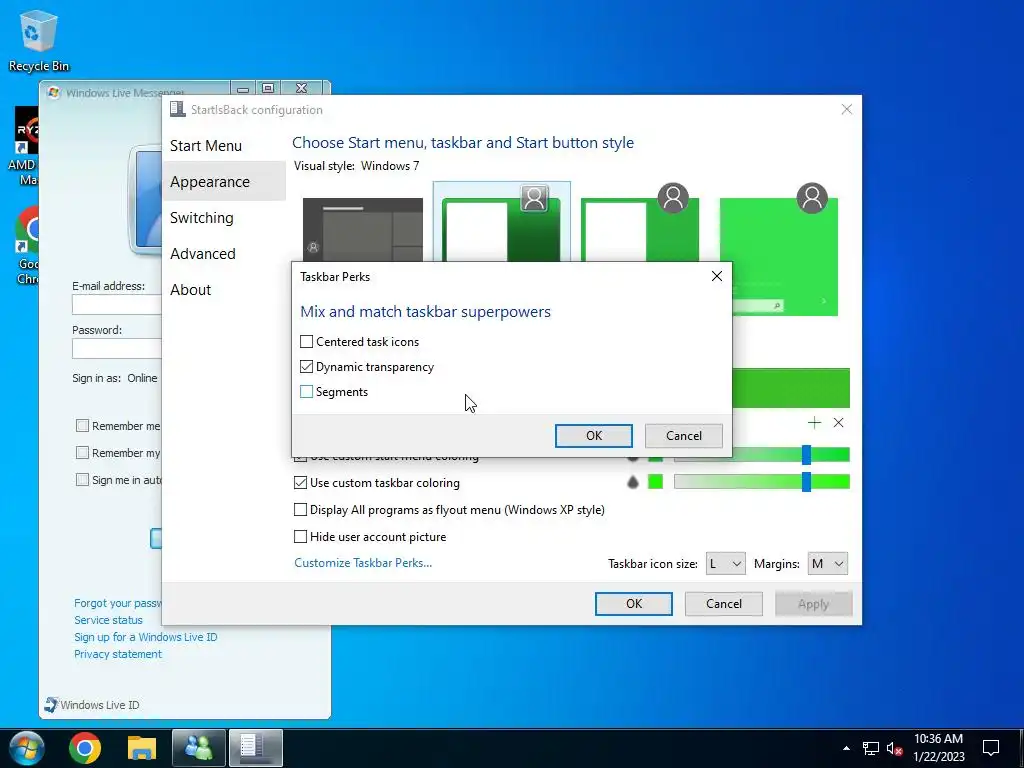Click the droplet icon beside taskbar coloring
The height and width of the screenshot is (768, 1024).
pyautogui.click(x=632, y=482)
